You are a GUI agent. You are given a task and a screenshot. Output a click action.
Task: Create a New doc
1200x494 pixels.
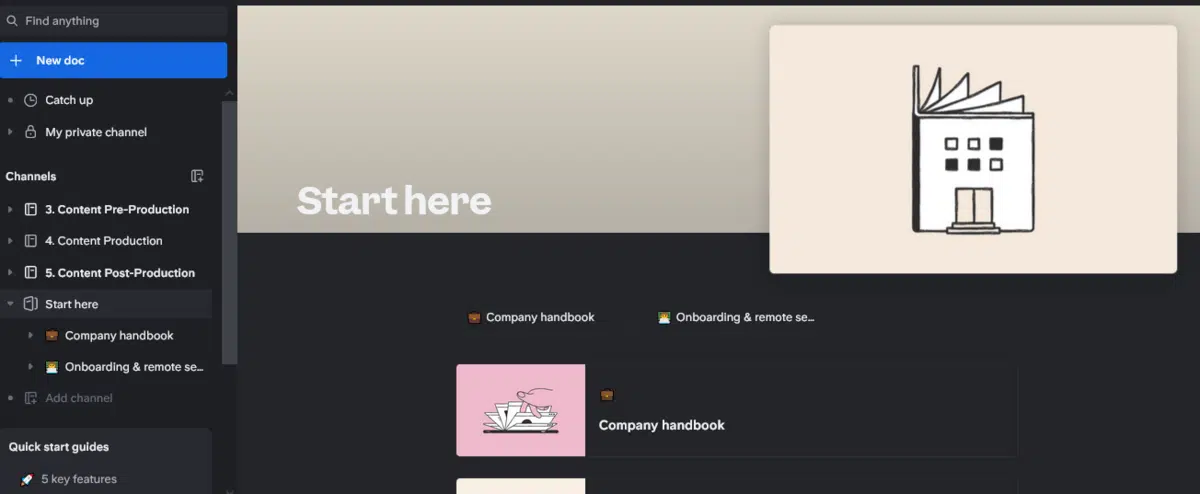point(113,60)
